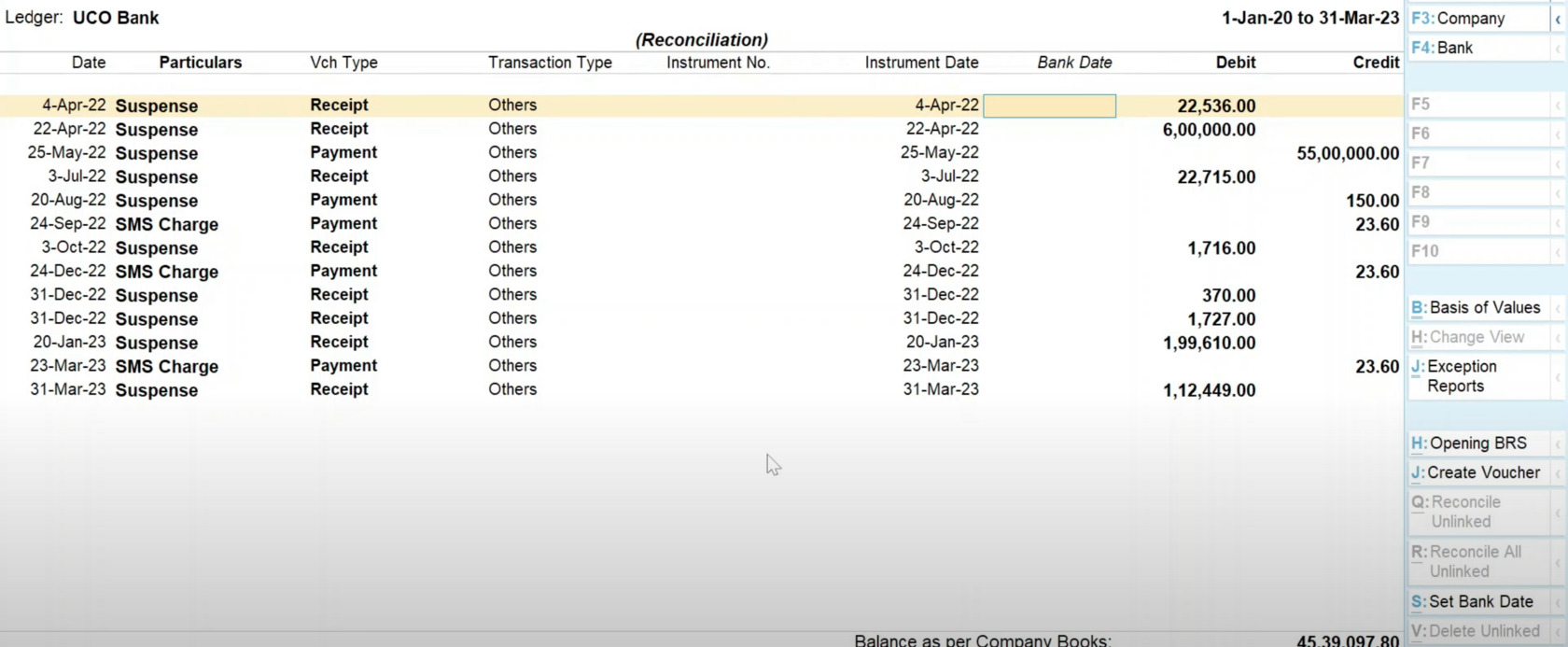
Task: Click the 22,715.00 debit amount
Action: point(1216,177)
